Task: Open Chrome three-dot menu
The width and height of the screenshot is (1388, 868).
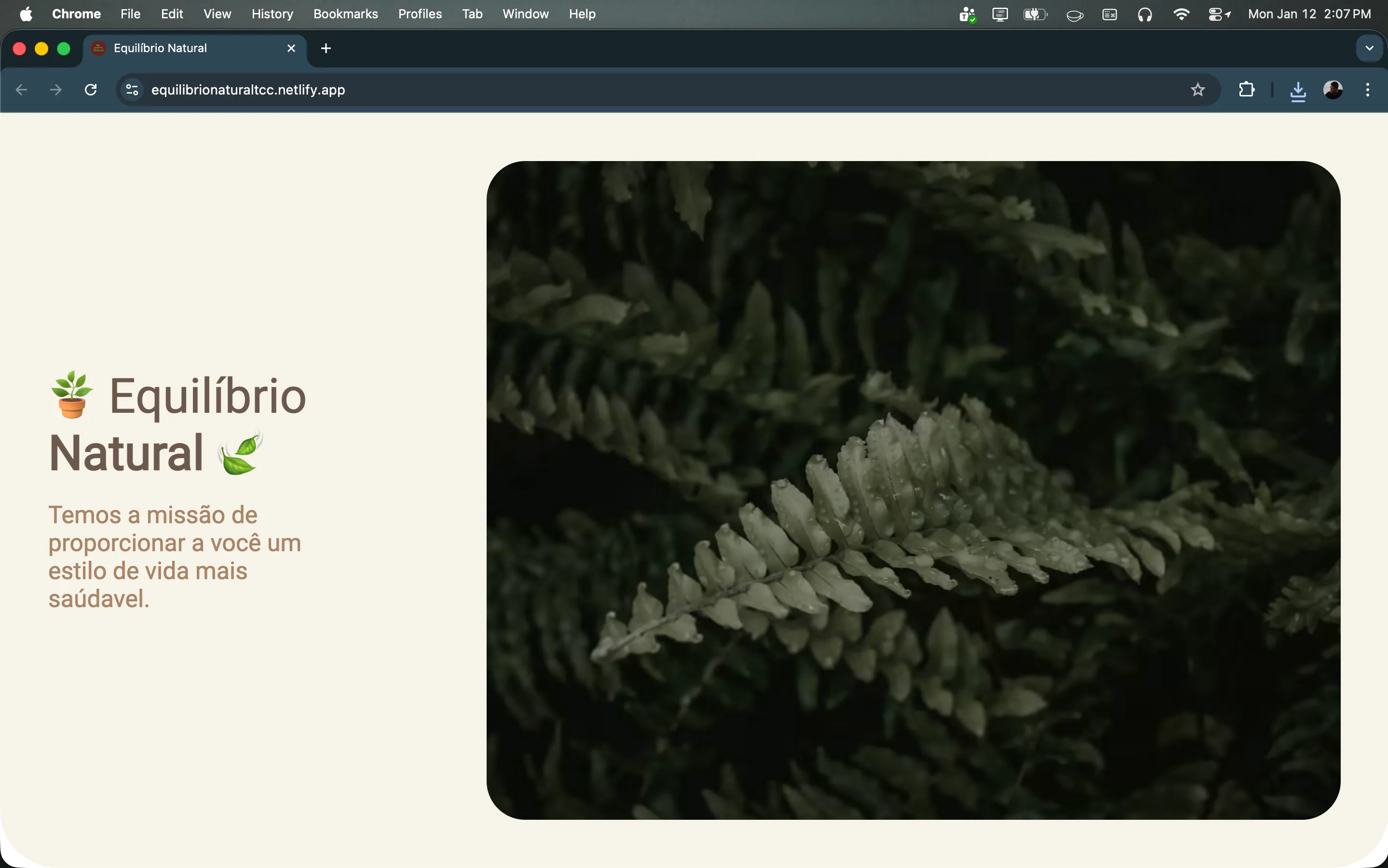Action: (1367, 90)
